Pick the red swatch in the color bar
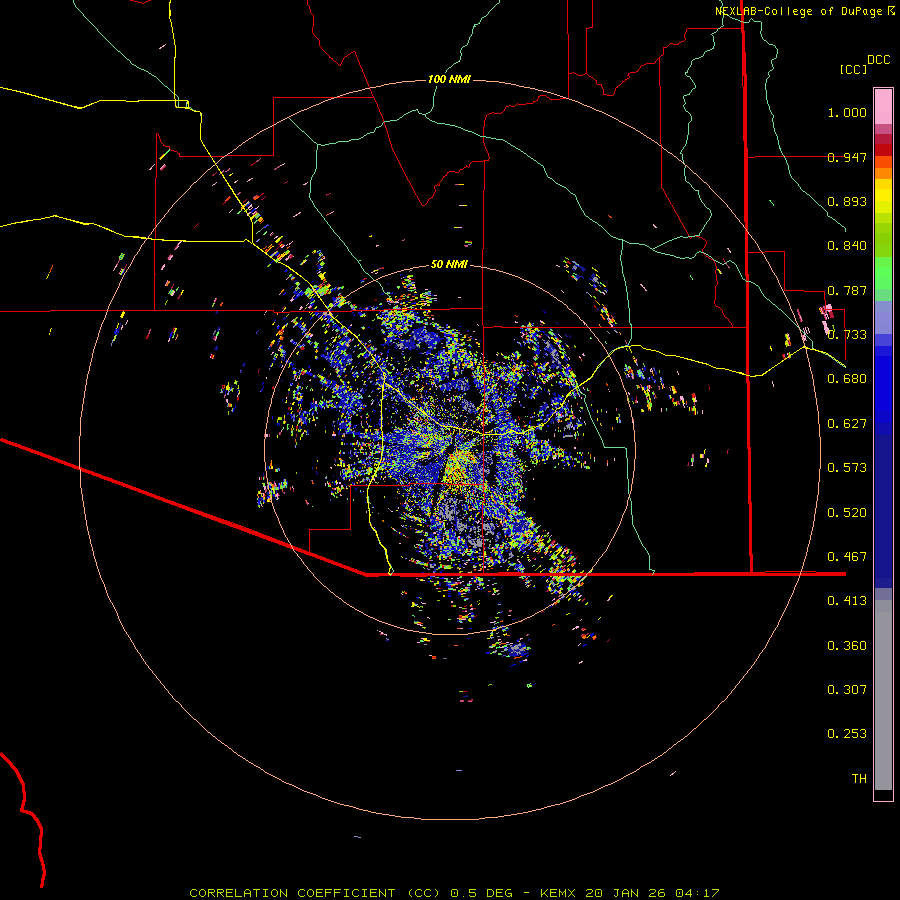The height and width of the screenshot is (900, 900). coord(883,150)
